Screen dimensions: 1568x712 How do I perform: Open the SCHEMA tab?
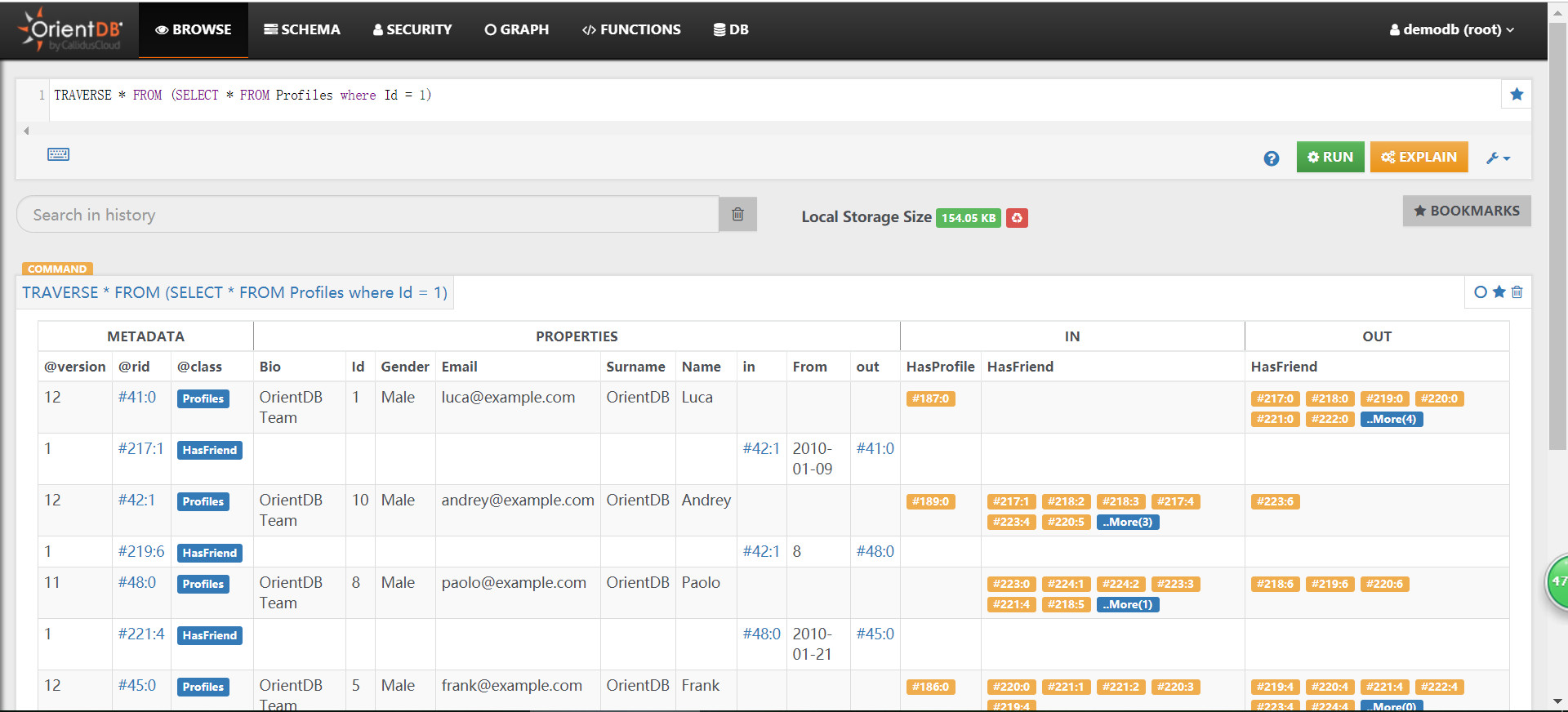click(x=302, y=29)
